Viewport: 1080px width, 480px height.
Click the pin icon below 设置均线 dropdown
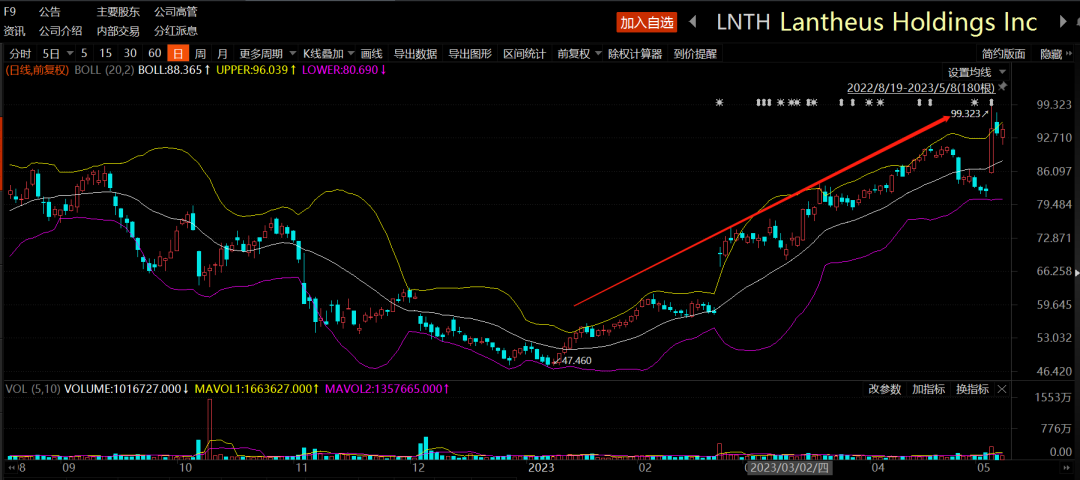(1003, 88)
